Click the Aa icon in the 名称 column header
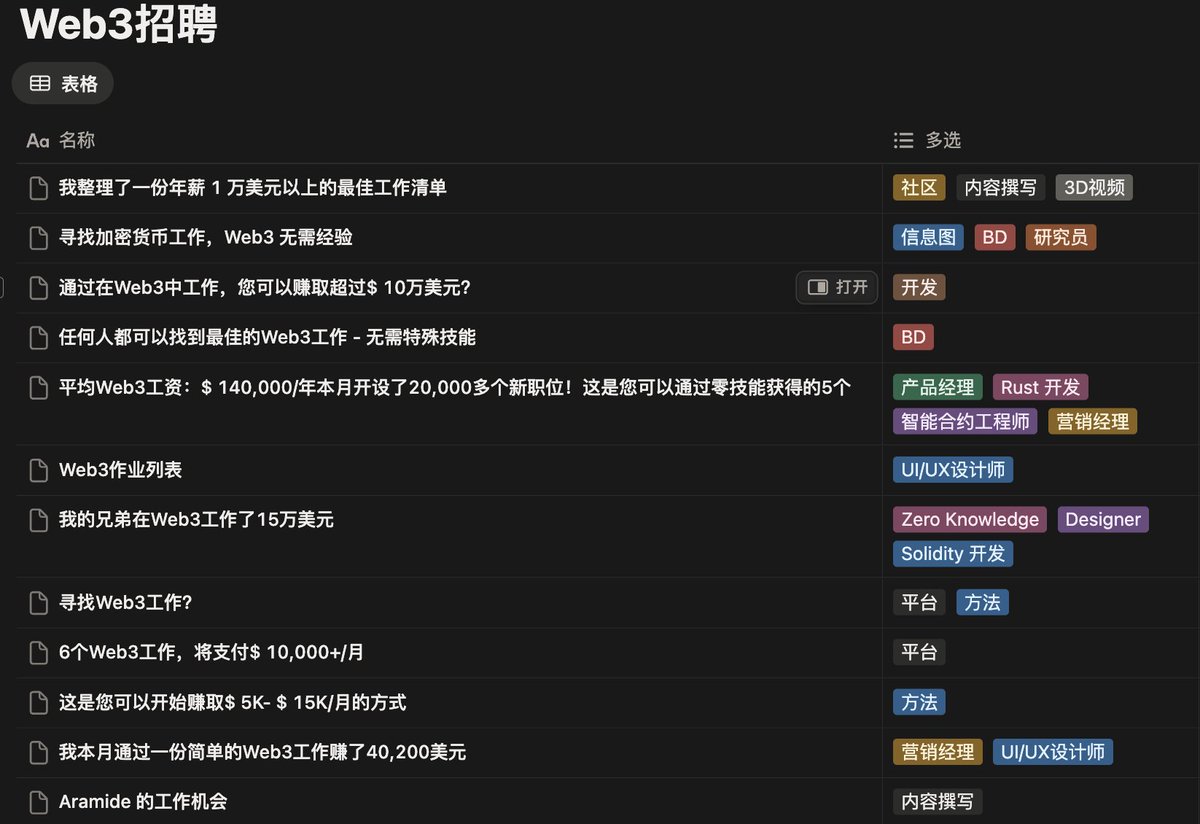Screen dimensions: 1200x824 (37, 140)
